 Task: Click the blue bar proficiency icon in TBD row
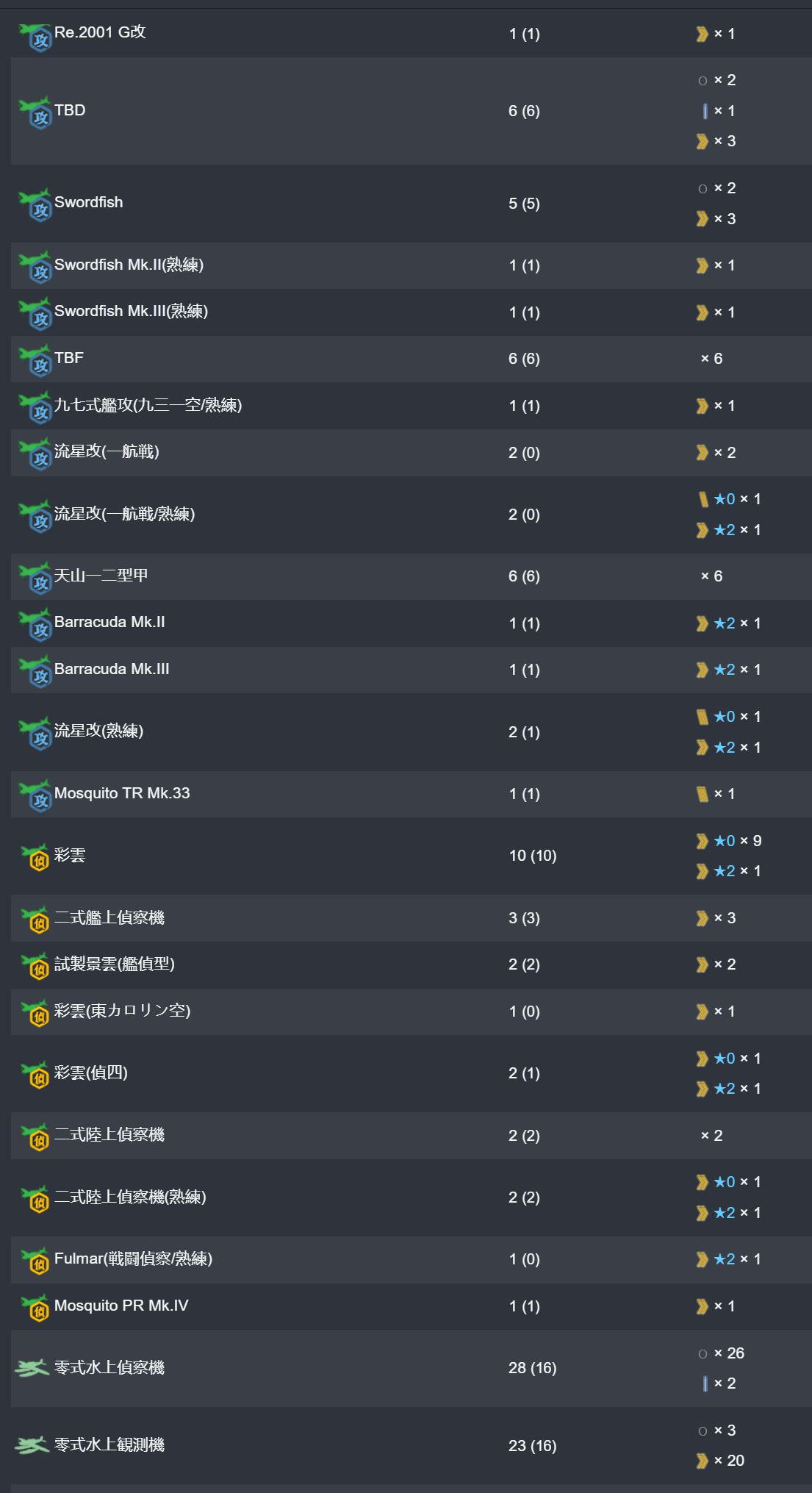(x=705, y=111)
